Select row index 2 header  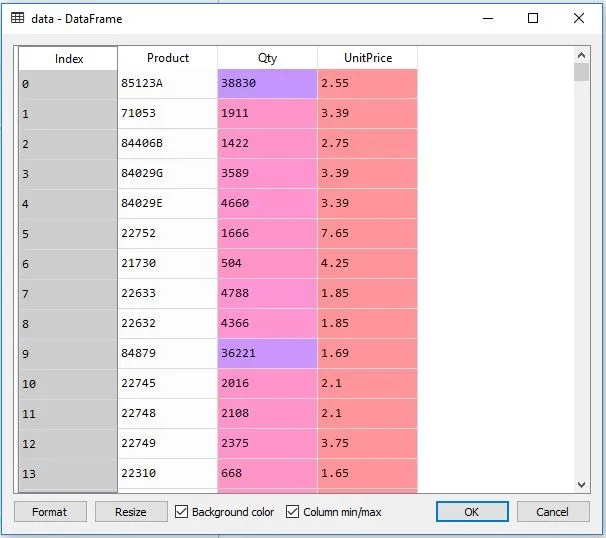pos(68,144)
